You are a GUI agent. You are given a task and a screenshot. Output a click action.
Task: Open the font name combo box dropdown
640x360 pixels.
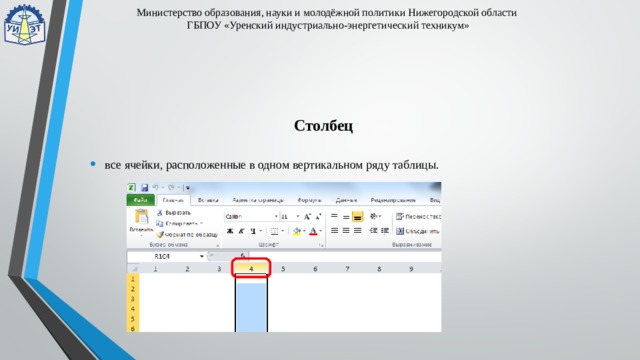[276, 216]
